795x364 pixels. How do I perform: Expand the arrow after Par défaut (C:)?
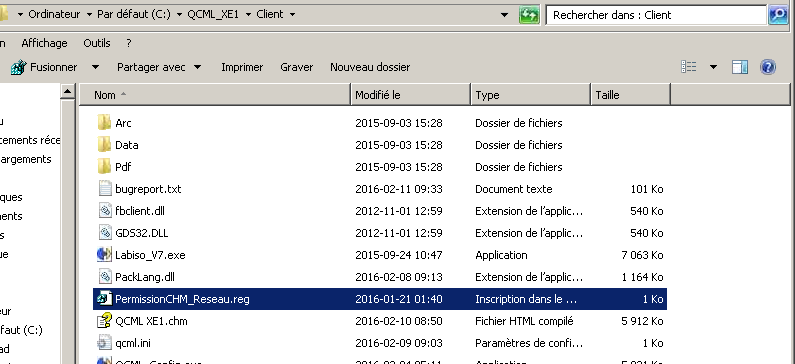179,15
